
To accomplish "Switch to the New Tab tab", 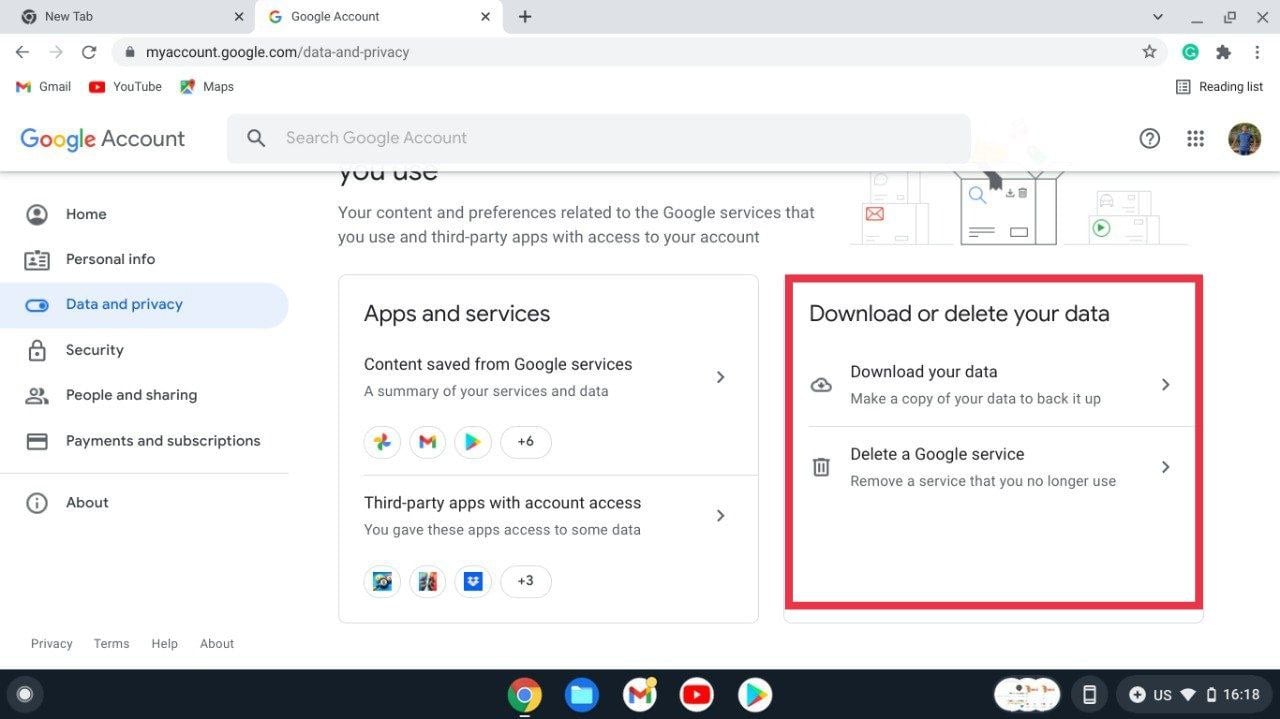I will tap(128, 17).
